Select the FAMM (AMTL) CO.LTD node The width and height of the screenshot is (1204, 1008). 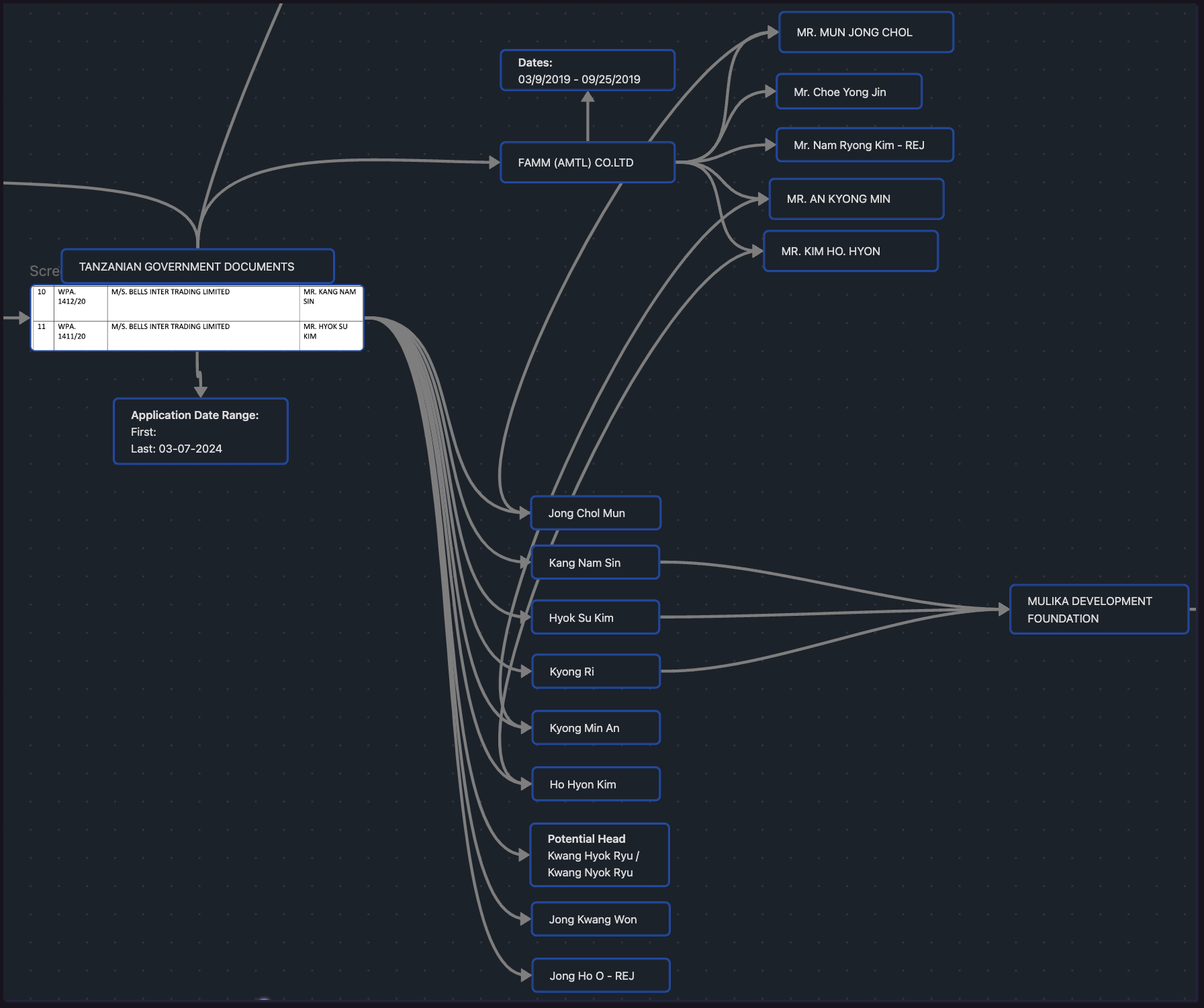(x=587, y=163)
